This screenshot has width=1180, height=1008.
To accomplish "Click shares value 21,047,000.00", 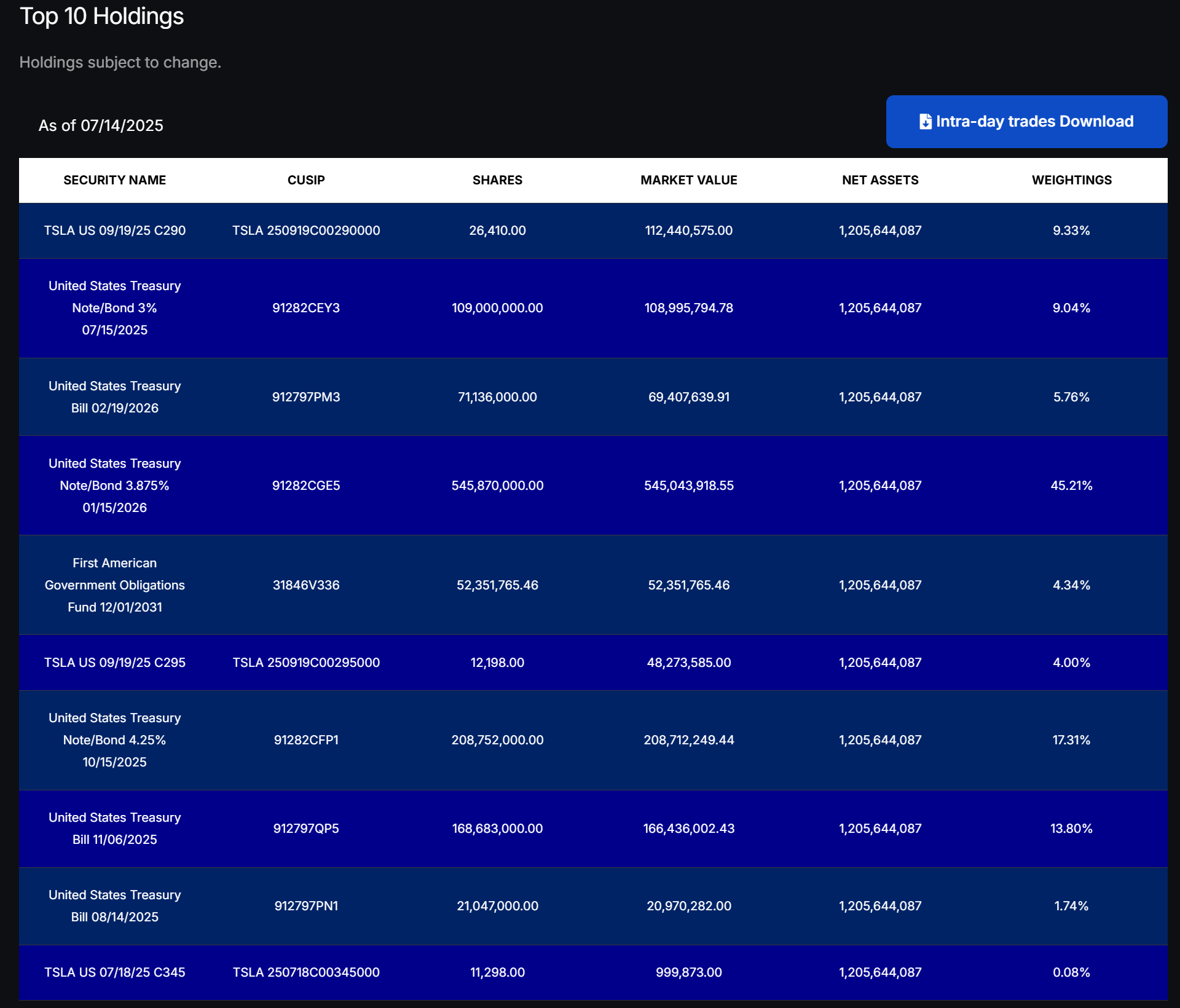I will point(497,906).
